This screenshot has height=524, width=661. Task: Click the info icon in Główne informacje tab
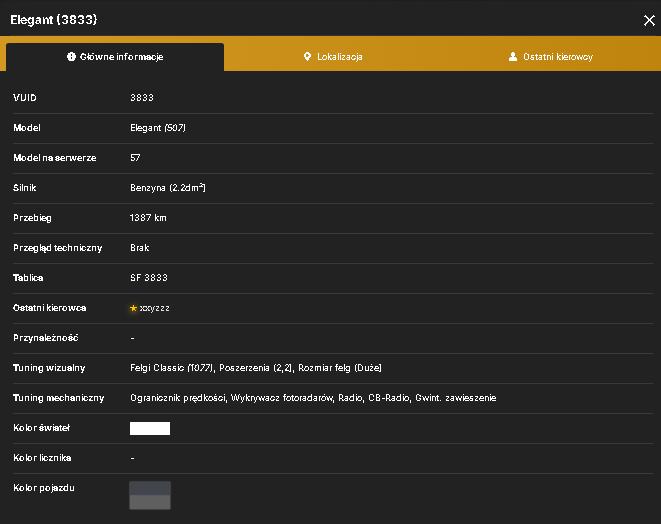[x=71, y=56]
